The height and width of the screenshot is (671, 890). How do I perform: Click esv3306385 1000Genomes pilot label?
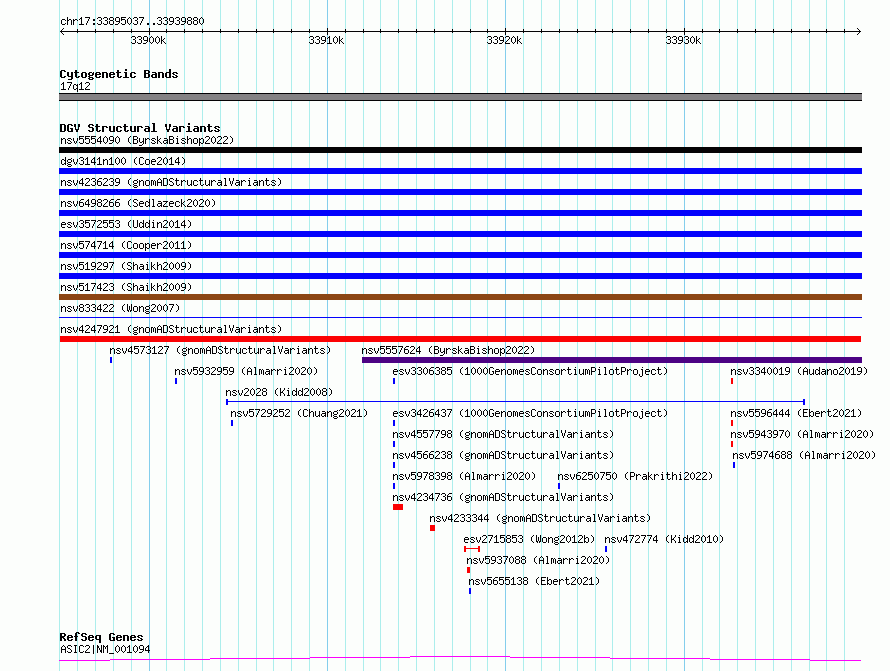530,371
